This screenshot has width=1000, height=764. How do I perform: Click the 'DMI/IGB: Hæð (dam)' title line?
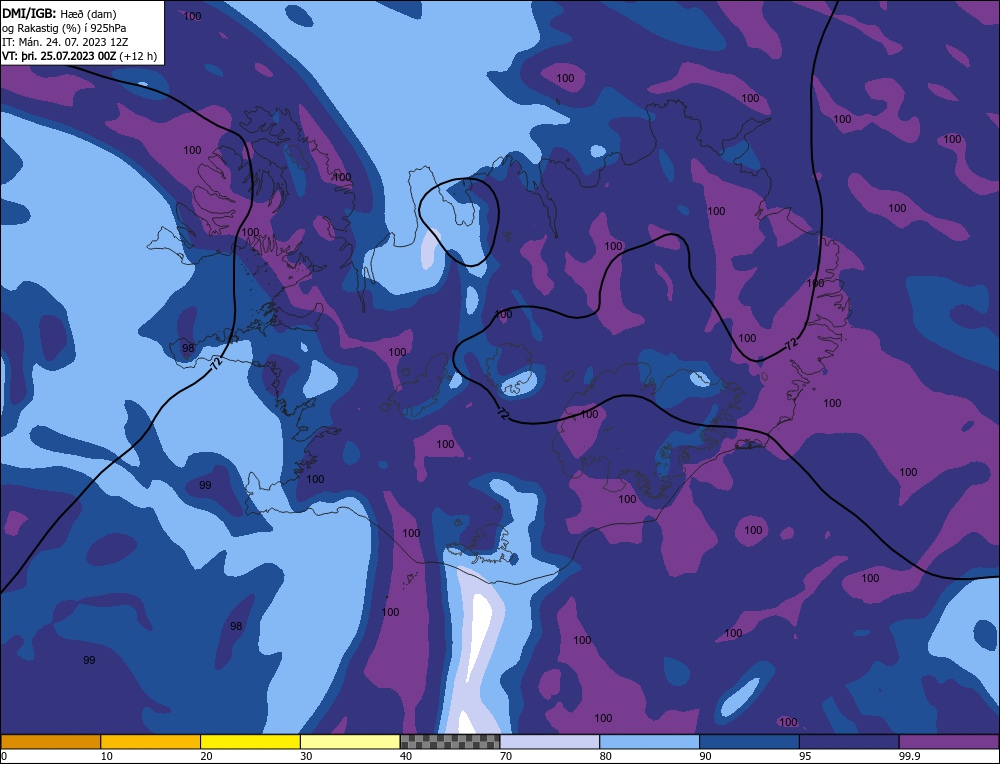[59, 13]
